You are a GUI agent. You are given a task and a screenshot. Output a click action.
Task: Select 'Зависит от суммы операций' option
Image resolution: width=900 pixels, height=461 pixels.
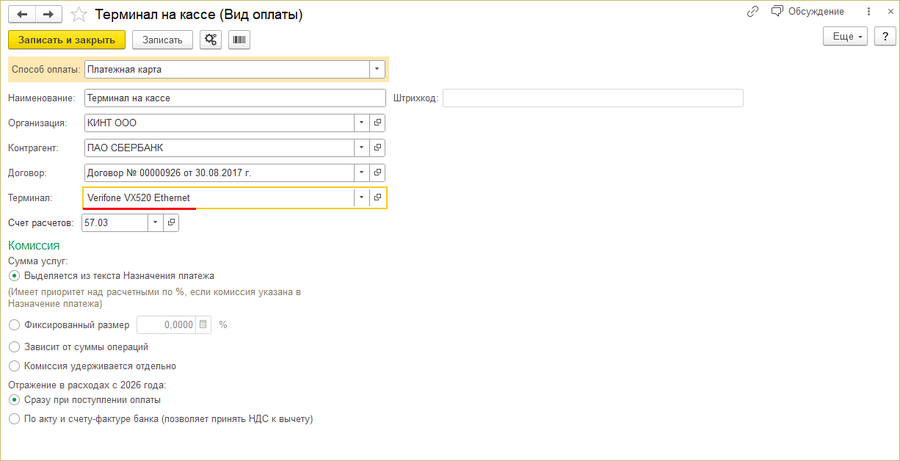[x=14, y=346]
